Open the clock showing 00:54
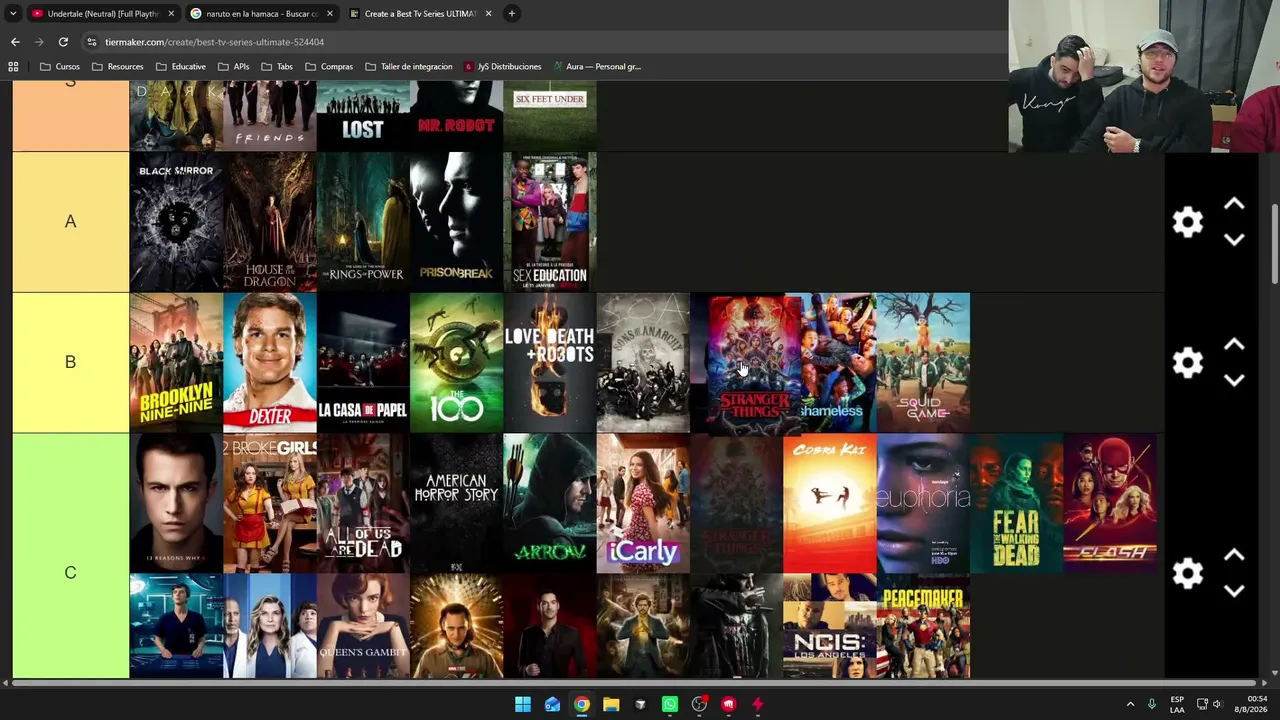 click(1249, 704)
